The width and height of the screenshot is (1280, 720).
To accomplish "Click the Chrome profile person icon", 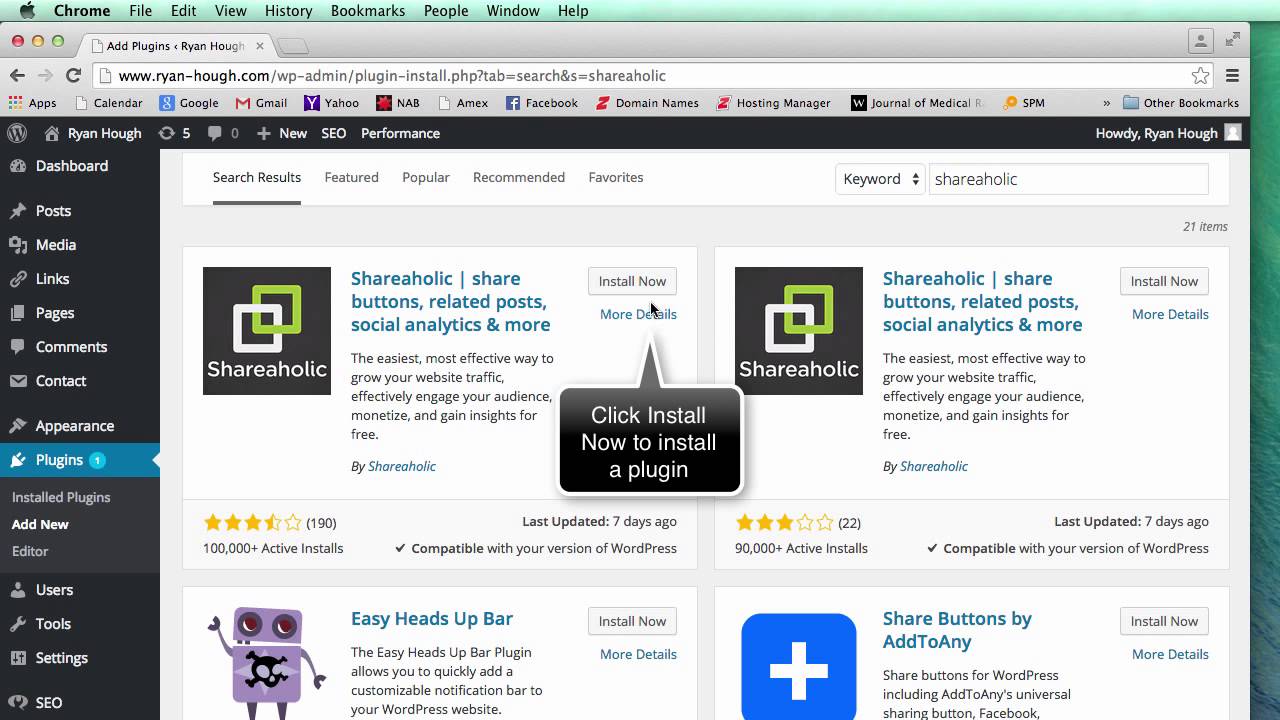I will point(1200,41).
